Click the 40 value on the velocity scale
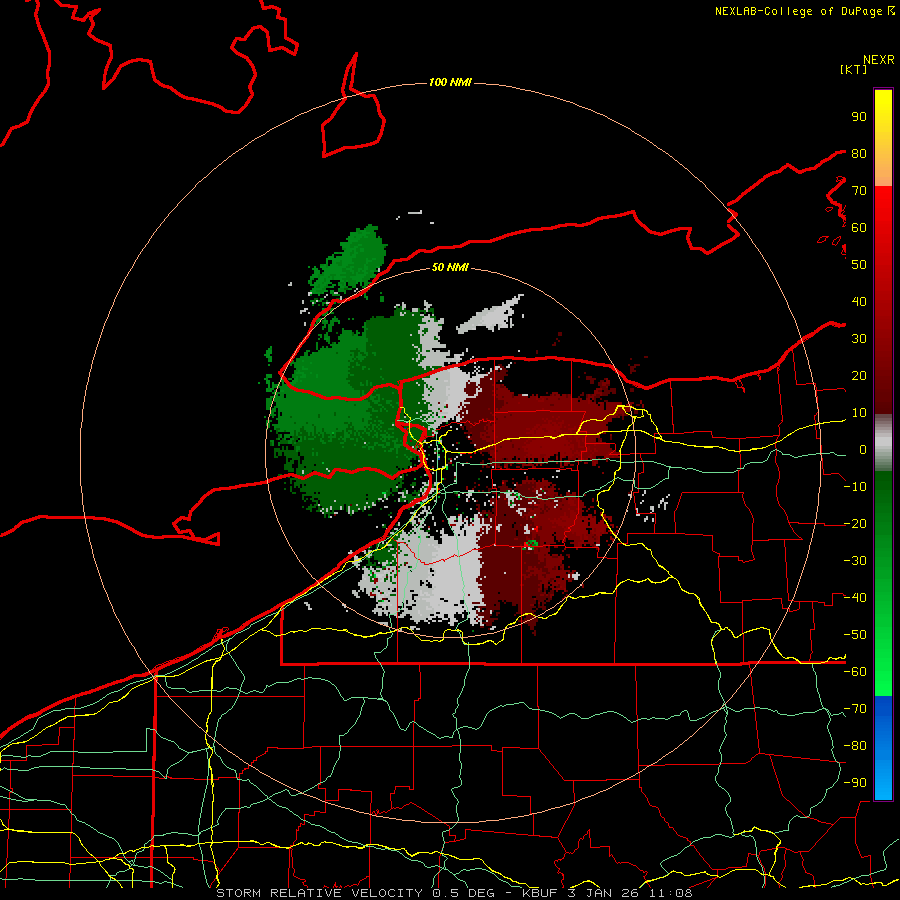The height and width of the screenshot is (900, 900). click(x=859, y=301)
